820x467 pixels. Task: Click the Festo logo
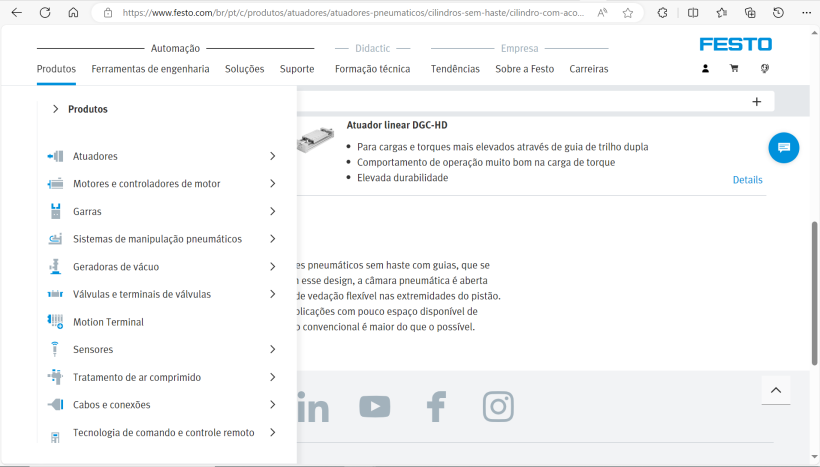pyautogui.click(x=735, y=44)
